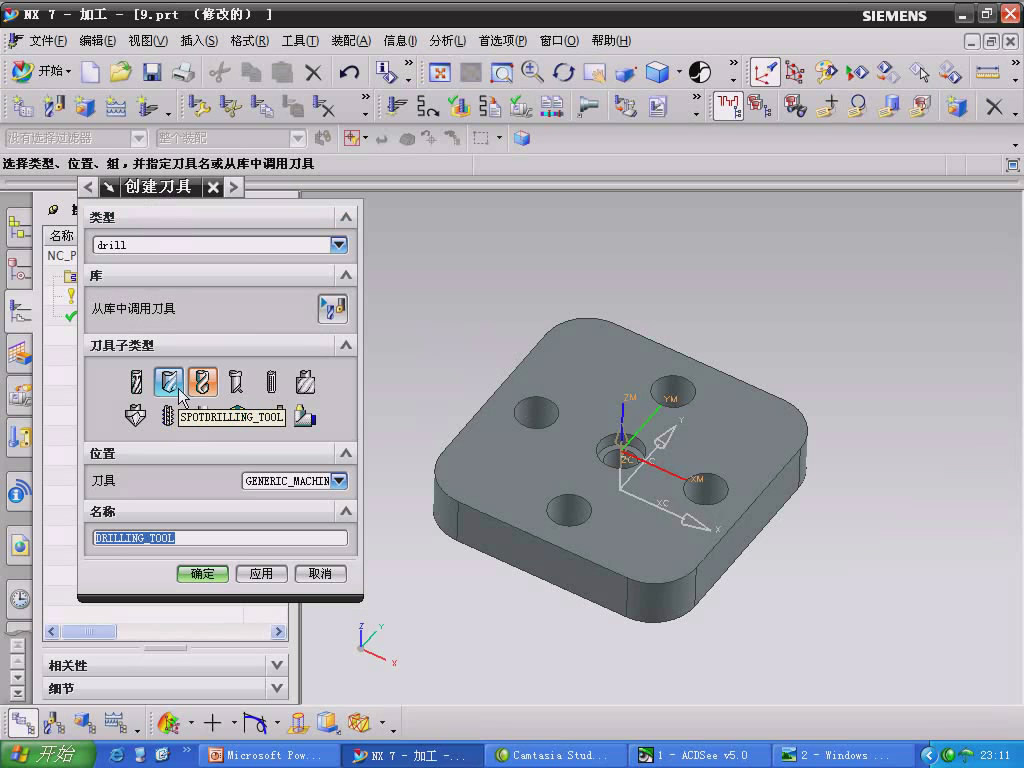Activate the Pan hand tool

pyautogui.click(x=594, y=72)
